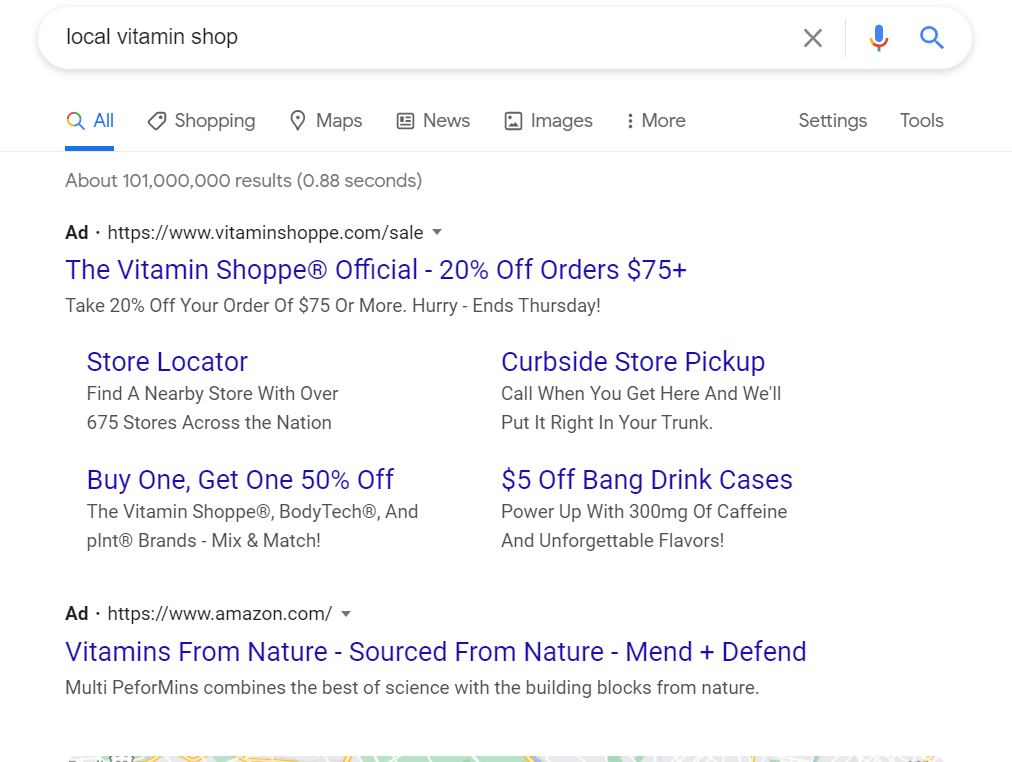Switch to the Shopping tab
This screenshot has width=1012, height=762.
click(201, 121)
